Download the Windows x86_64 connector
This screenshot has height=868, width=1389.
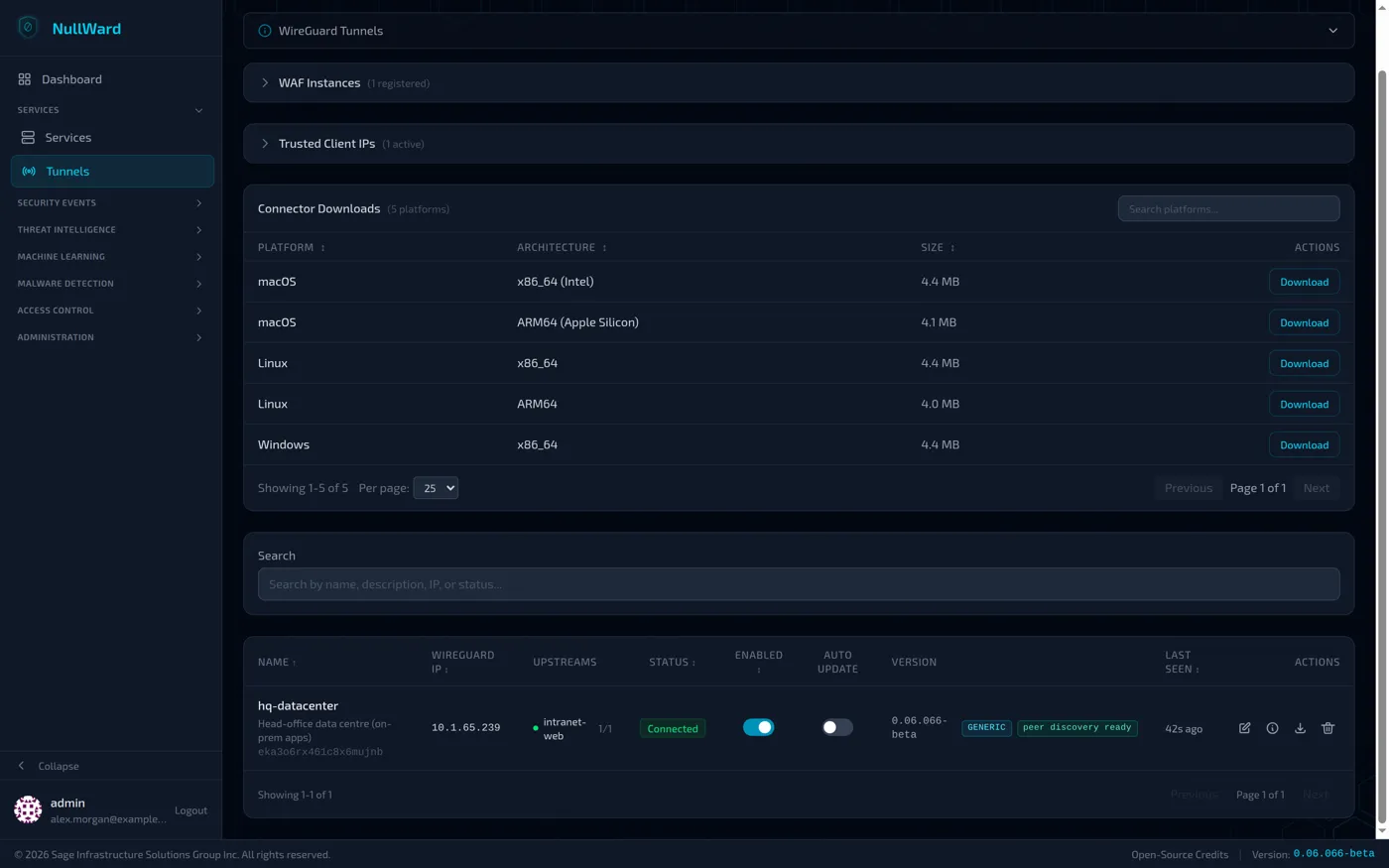(1304, 444)
